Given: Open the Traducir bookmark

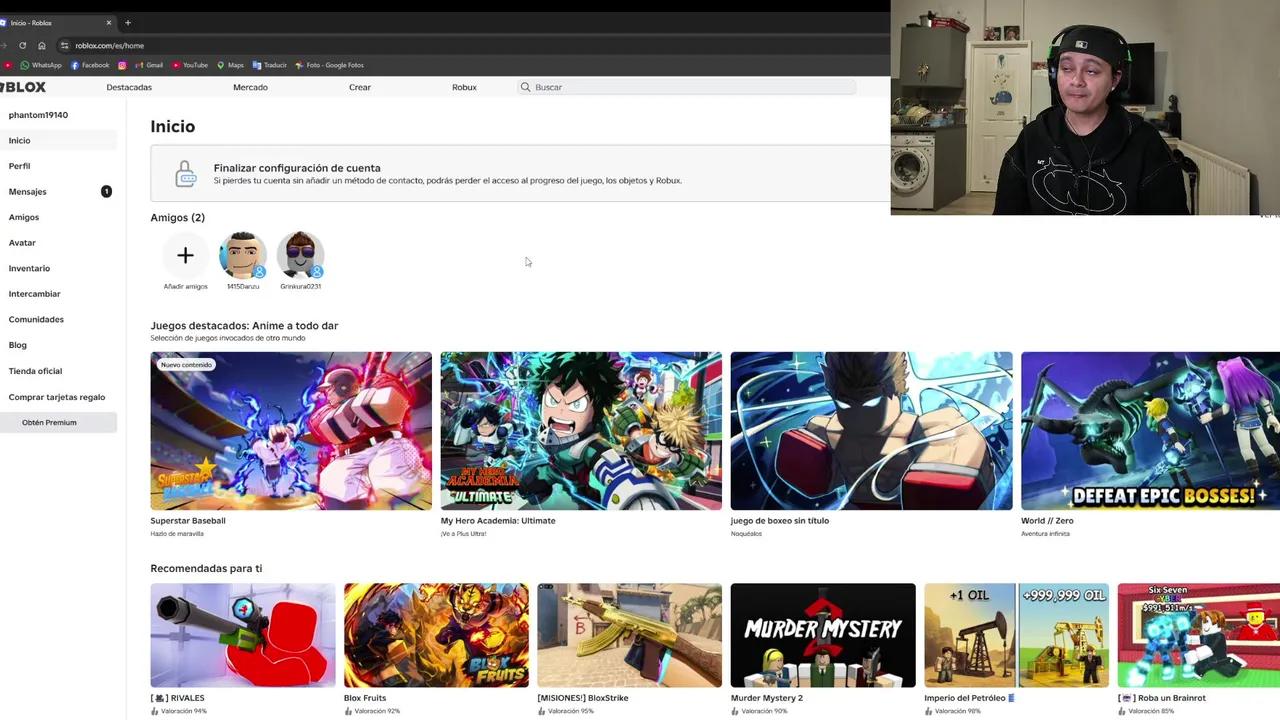Looking at the screenshot, I should [270, 65].
